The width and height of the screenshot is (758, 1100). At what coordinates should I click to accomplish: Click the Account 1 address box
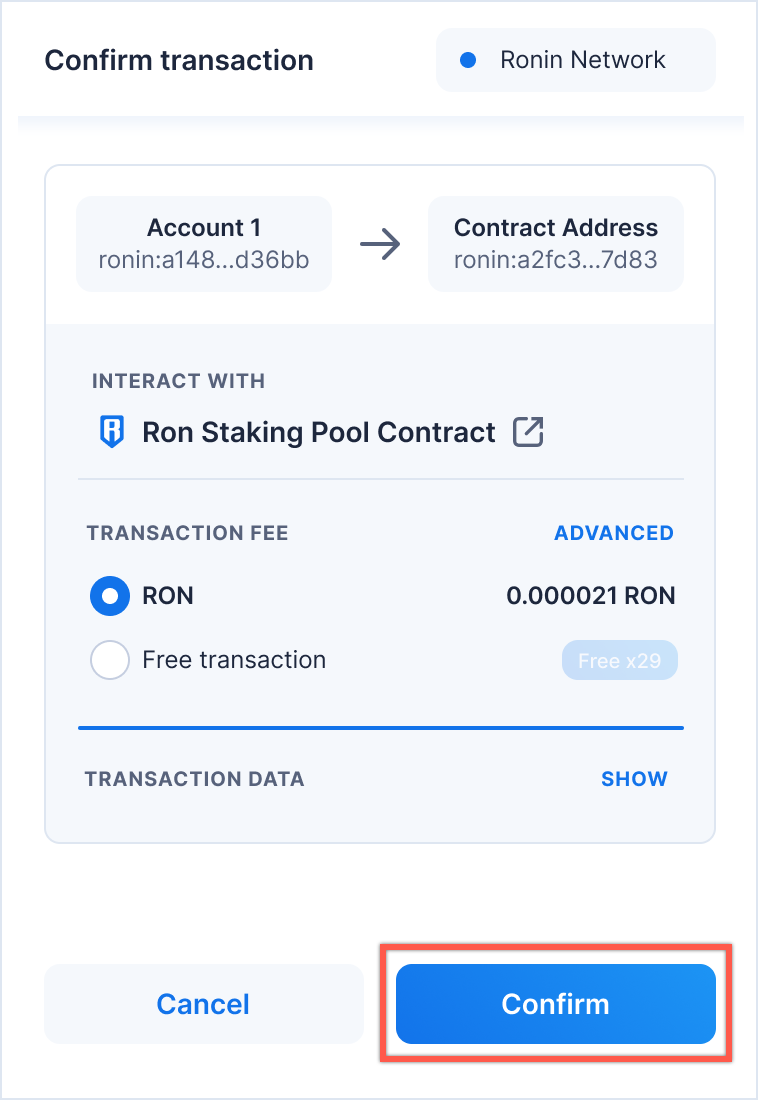(x=204, y=244)
